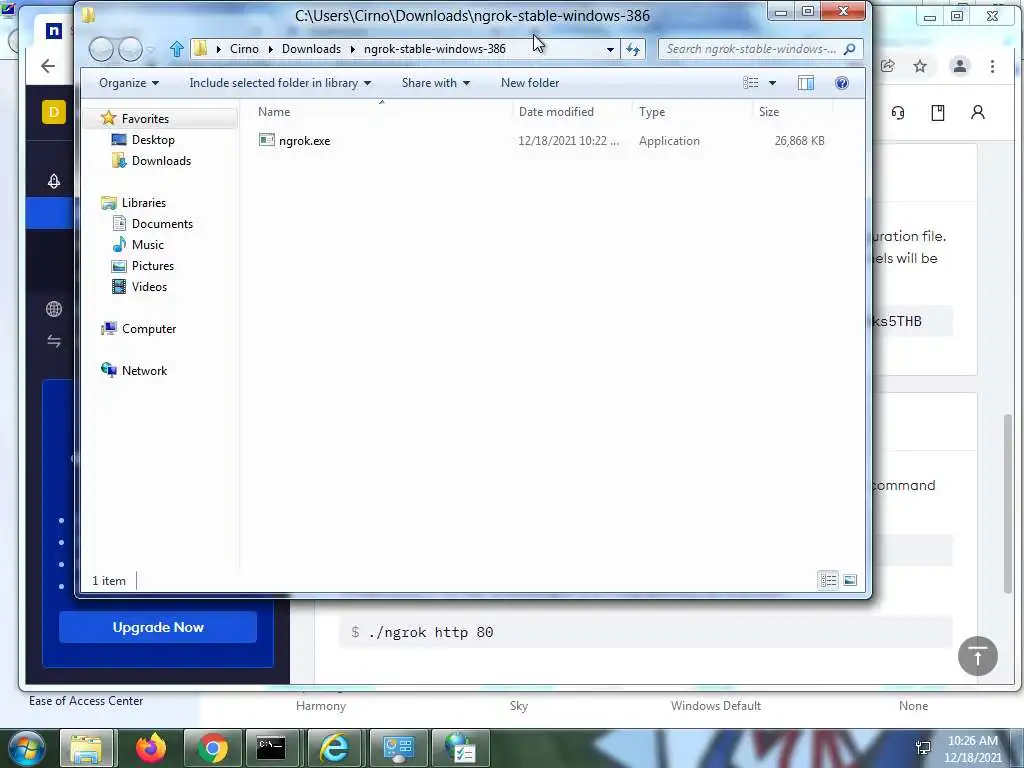1024x768 pixels.
Task: Select Desktop in the navigation pane
Action: coord(153,140)
